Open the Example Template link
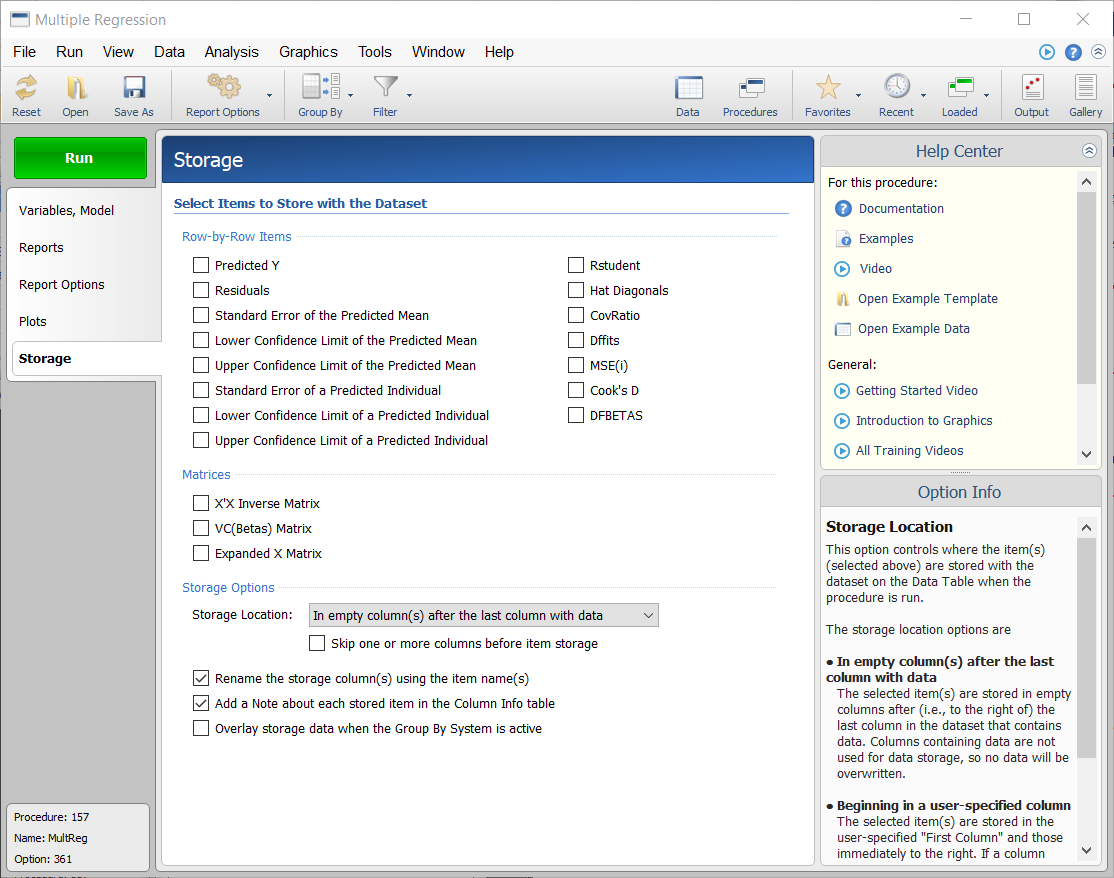Image resolution: width=1114 pixels, height=878 pixels. (x=926, y=298)
